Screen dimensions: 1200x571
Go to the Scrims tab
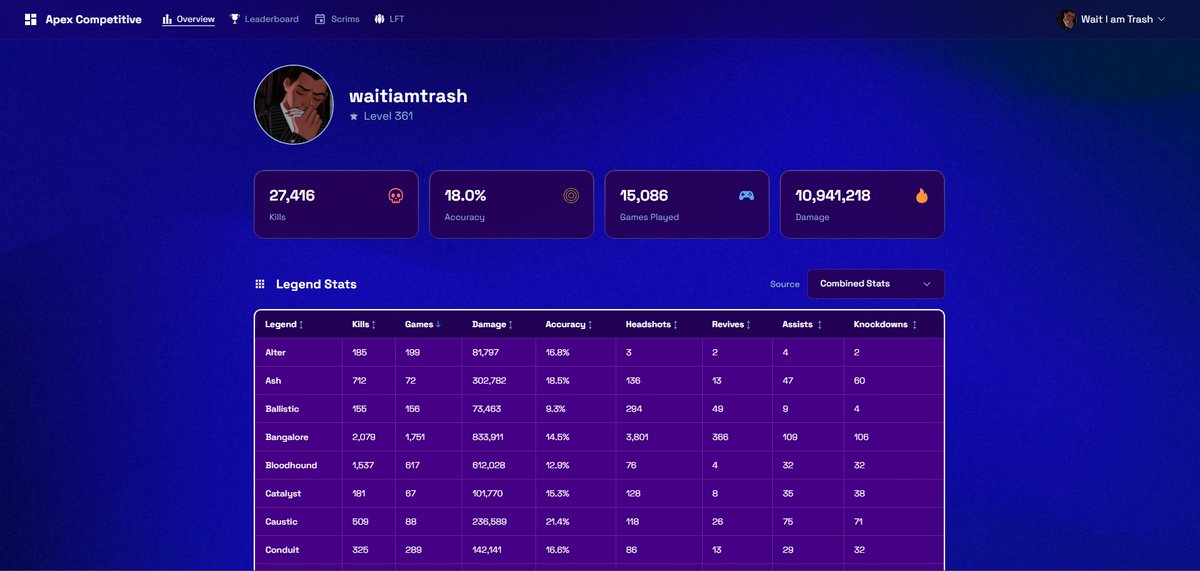337,19
